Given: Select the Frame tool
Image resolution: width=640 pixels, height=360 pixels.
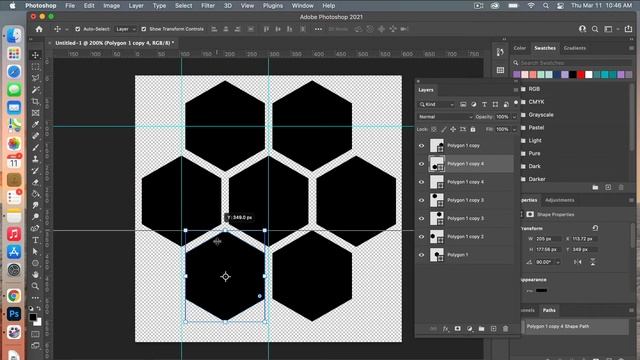Looking at the screenshot, I should click(36, 113).
